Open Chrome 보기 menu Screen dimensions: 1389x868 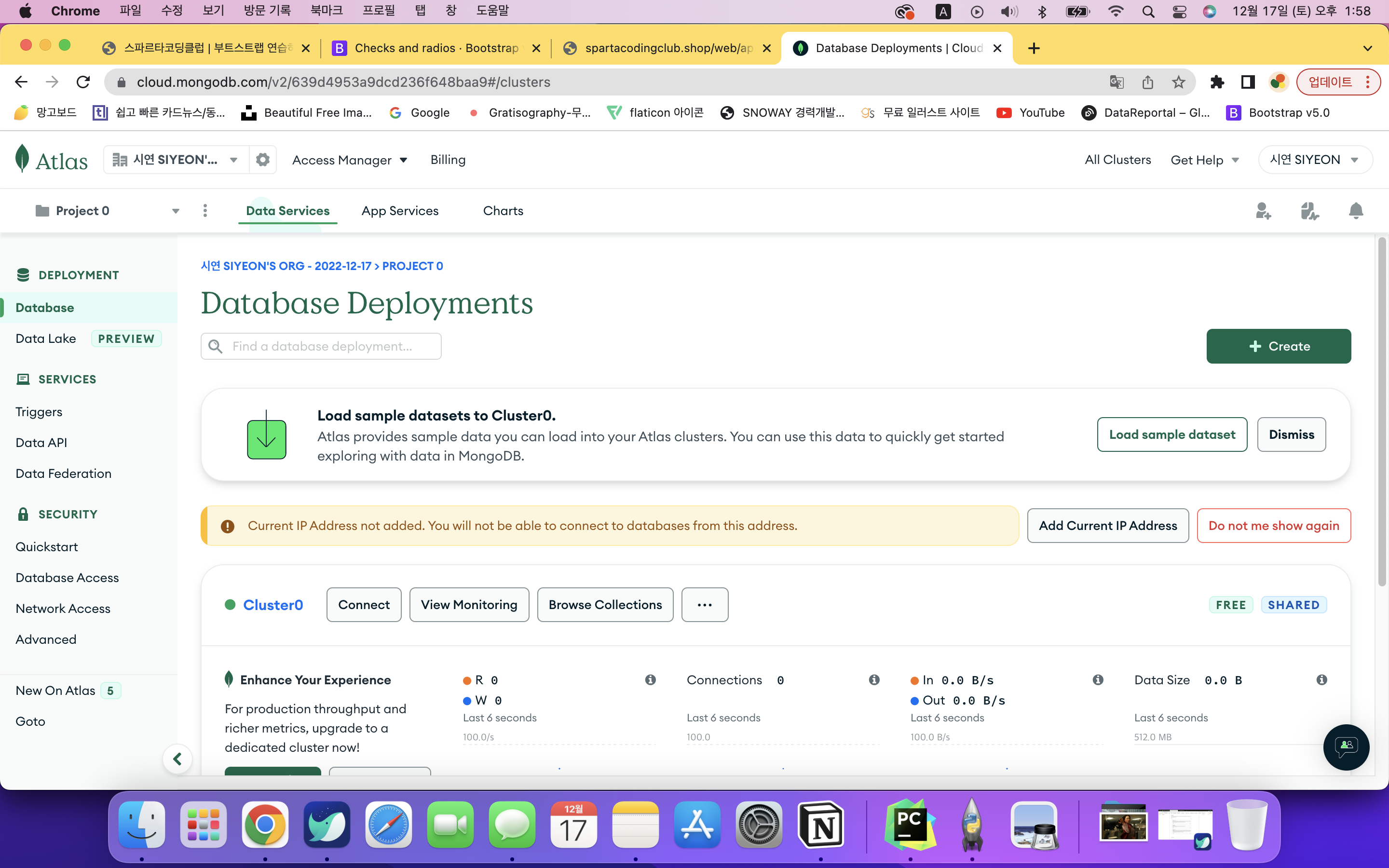(x=213, y=11)
